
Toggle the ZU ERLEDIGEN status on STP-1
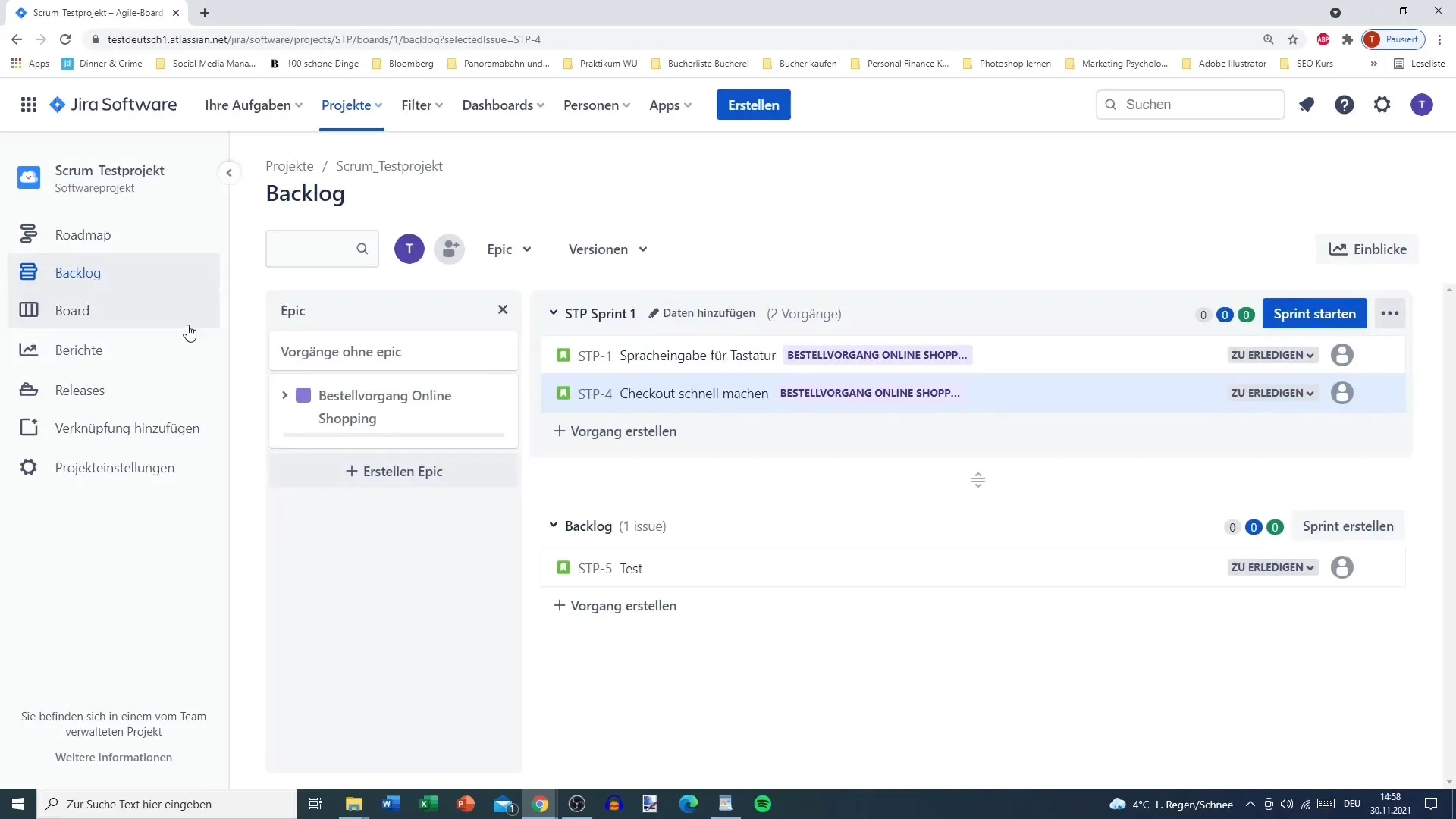pos(1272,355)
